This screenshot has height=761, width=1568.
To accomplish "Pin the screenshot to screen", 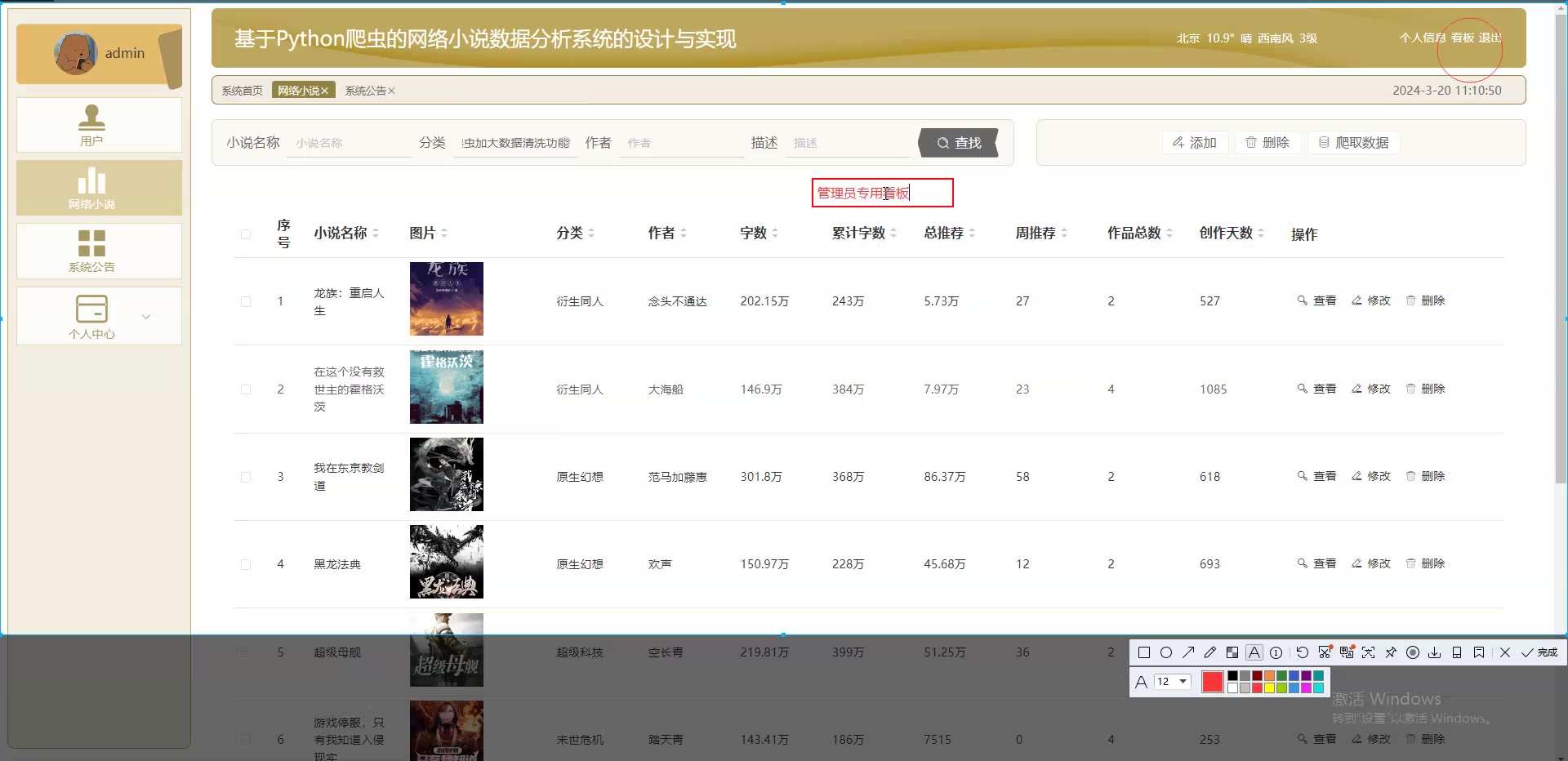I will (x=1391, y=652).
